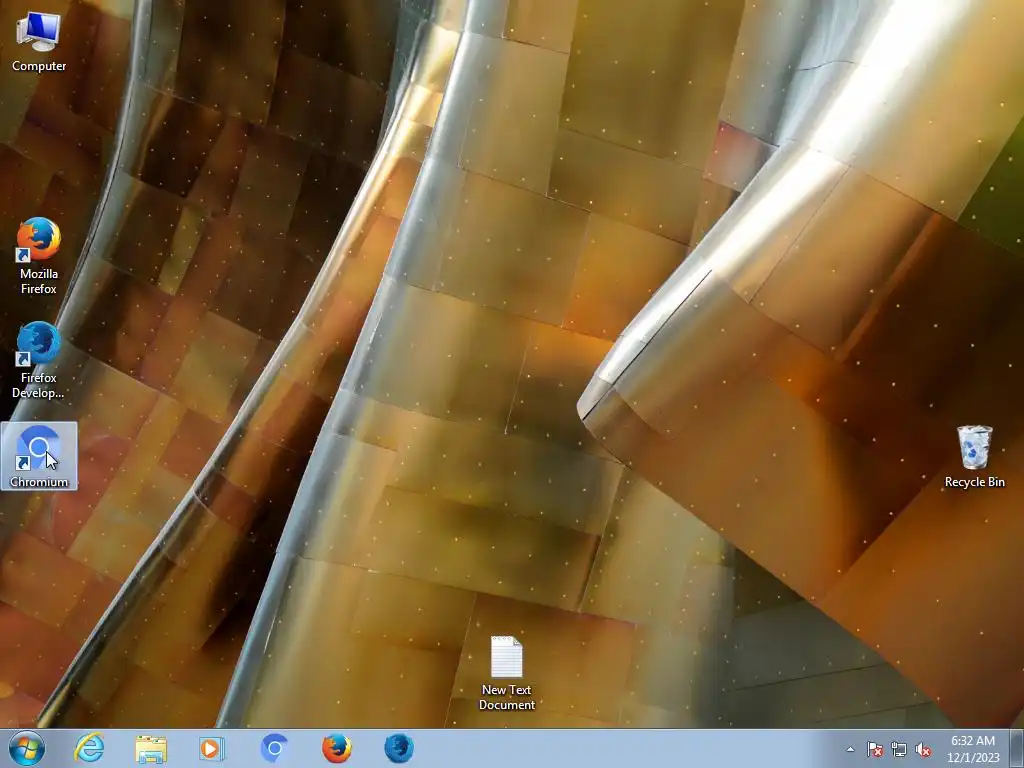Launch Firefox Developer Edition from the taskbar

click(399, 748)
